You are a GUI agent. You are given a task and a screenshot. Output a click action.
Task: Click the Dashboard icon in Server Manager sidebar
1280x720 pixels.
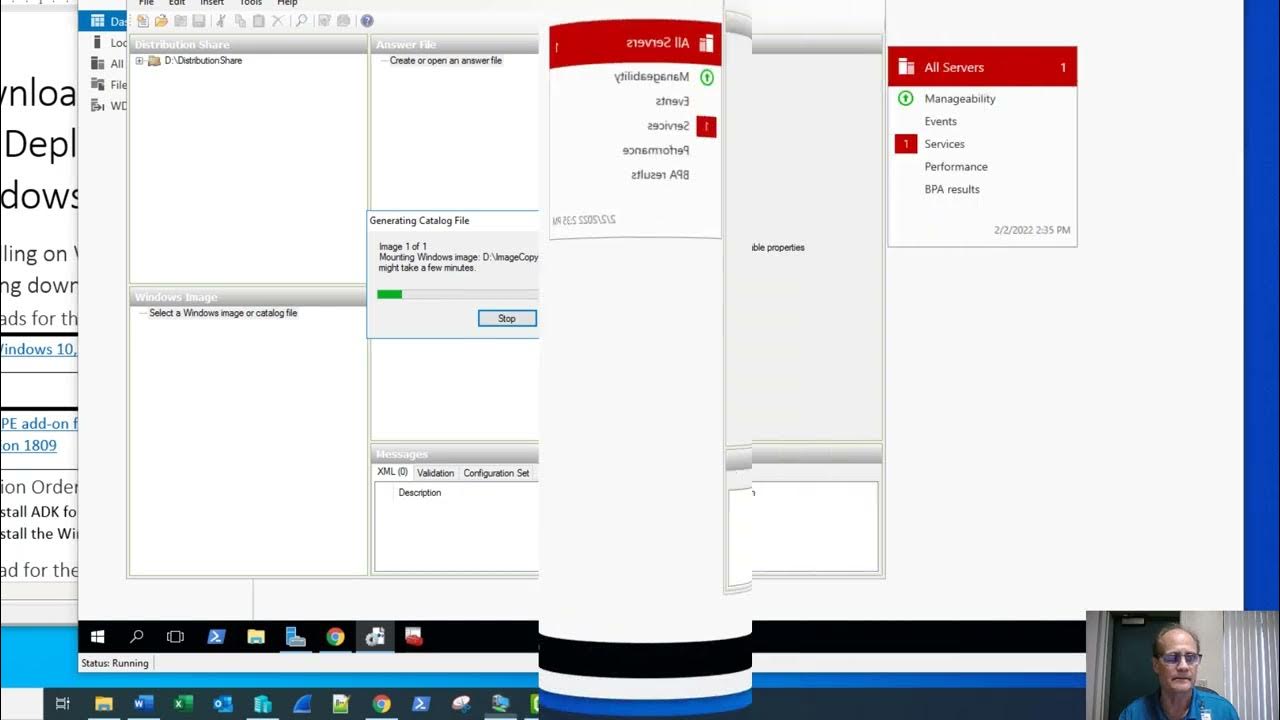[97, 20]
